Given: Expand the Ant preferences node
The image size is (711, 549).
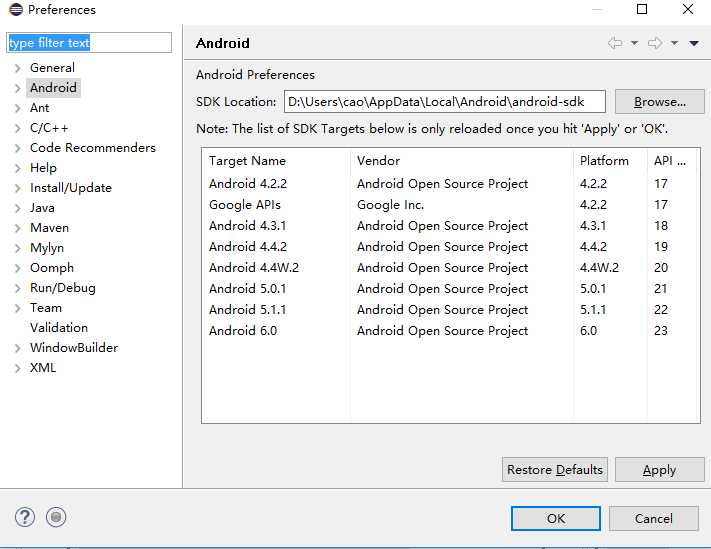Looking at the screenshot, I should coord(18,108).
